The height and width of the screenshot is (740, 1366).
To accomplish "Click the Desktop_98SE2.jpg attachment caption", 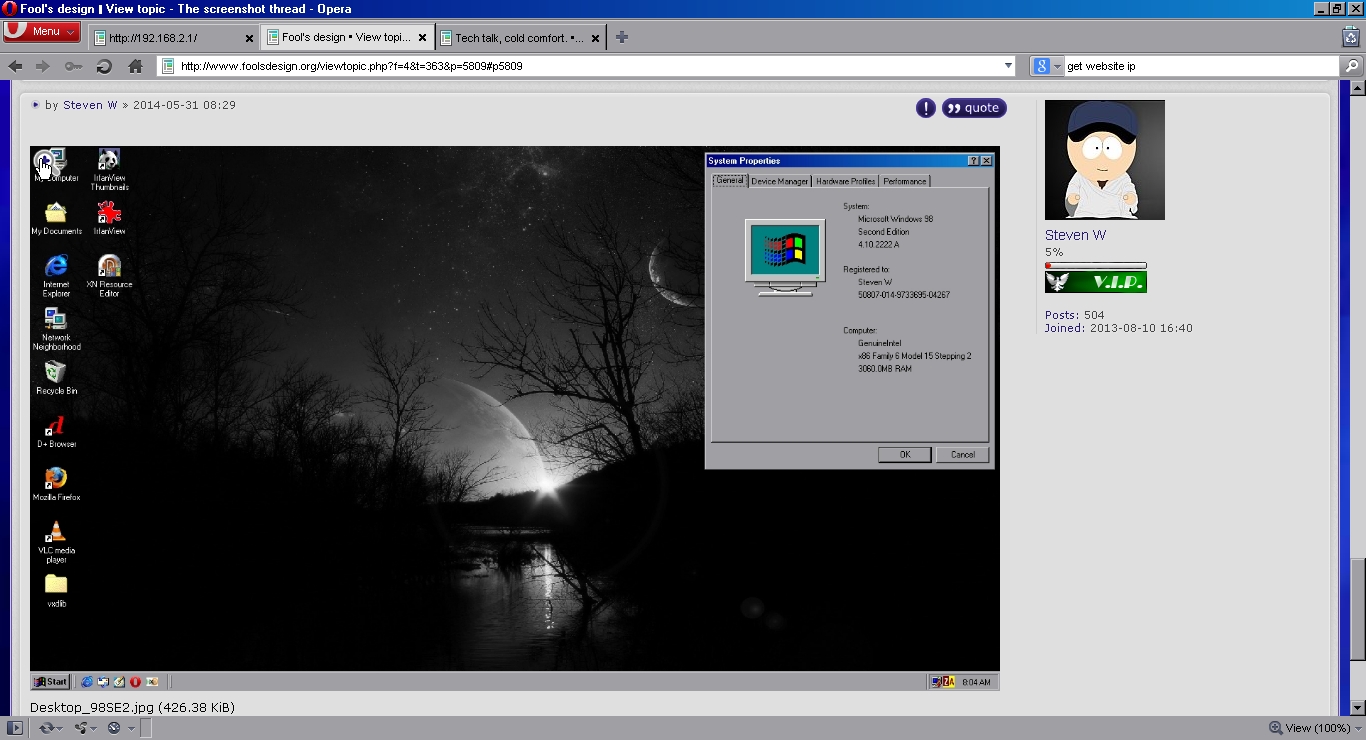I will 132,707.
